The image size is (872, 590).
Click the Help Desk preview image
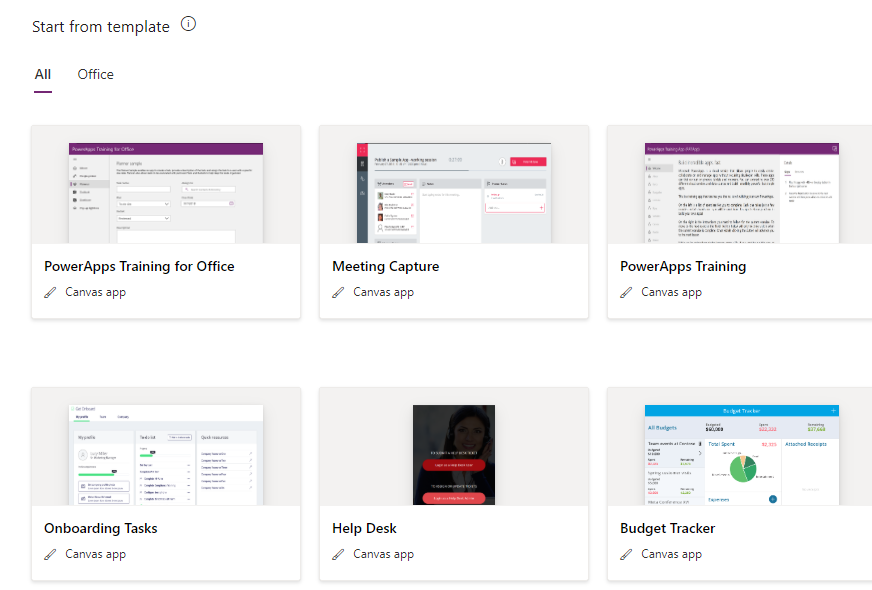[453, 453]
